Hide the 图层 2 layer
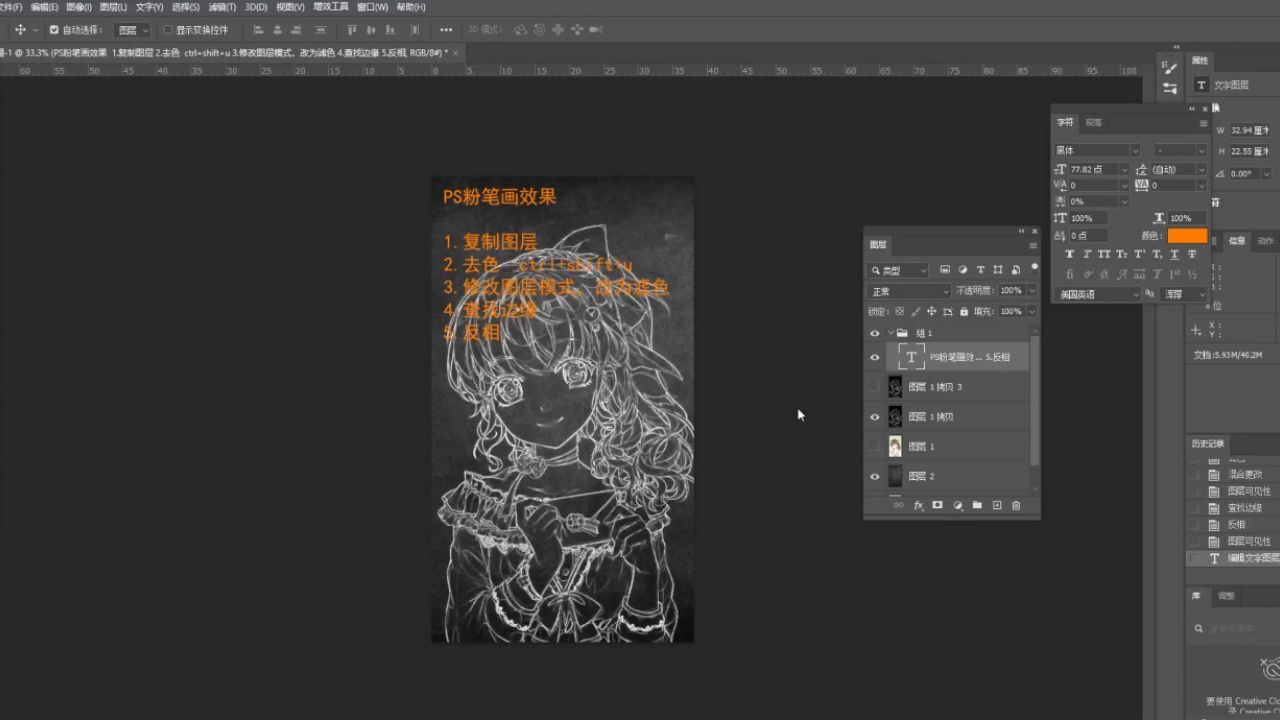This screenshot has height=720, width=1280. pyautogui.click(x=875, y=476)
